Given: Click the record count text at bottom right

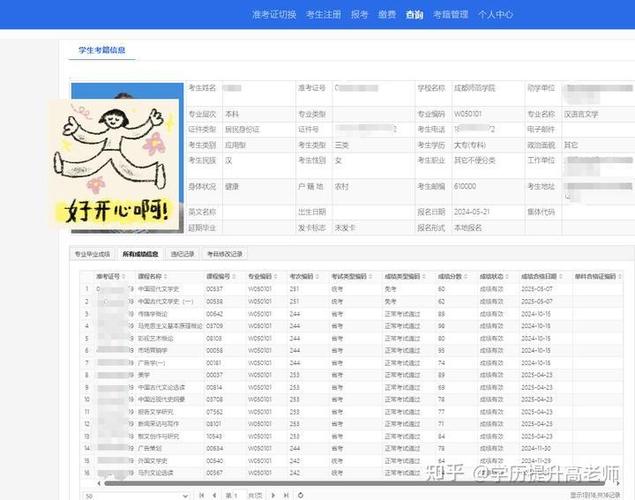Looking at the screenshot, I should [x=595, y=495].
